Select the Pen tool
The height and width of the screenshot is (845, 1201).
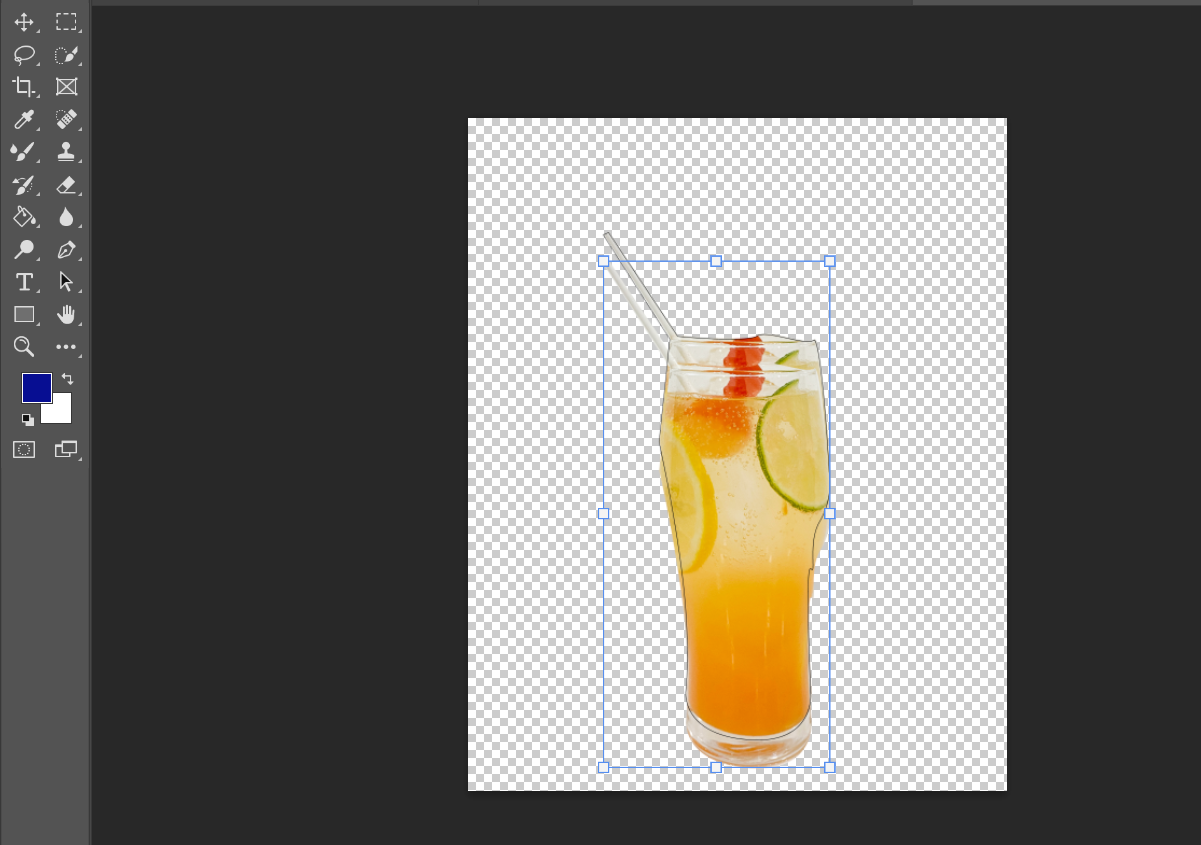click(x=66, y=249)
